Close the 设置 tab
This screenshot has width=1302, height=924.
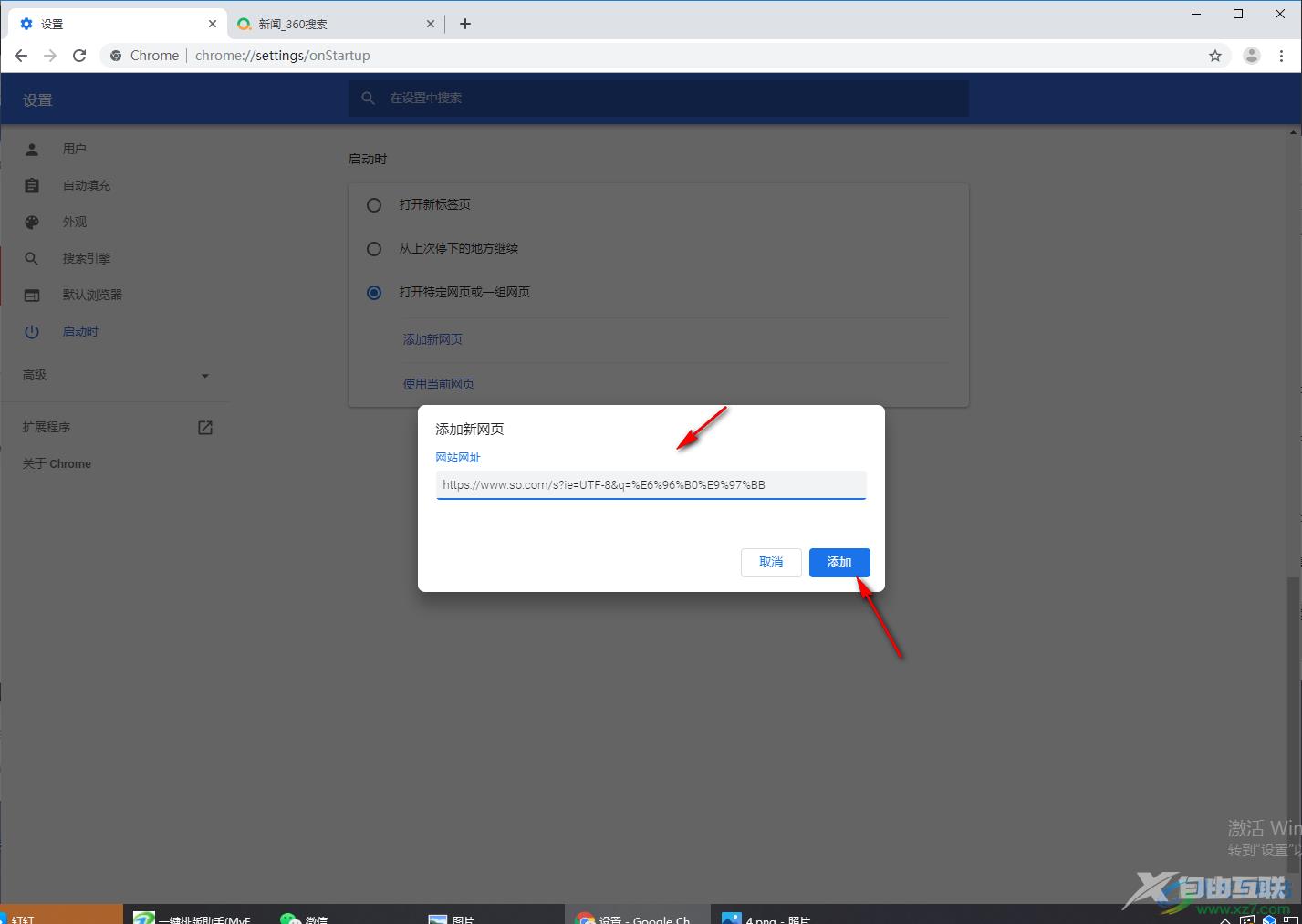point(213,24)
